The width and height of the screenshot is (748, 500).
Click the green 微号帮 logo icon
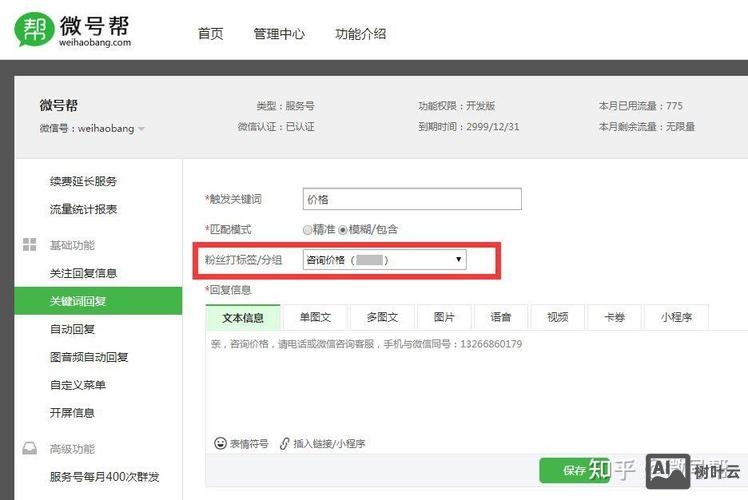[x=34, y=30]
